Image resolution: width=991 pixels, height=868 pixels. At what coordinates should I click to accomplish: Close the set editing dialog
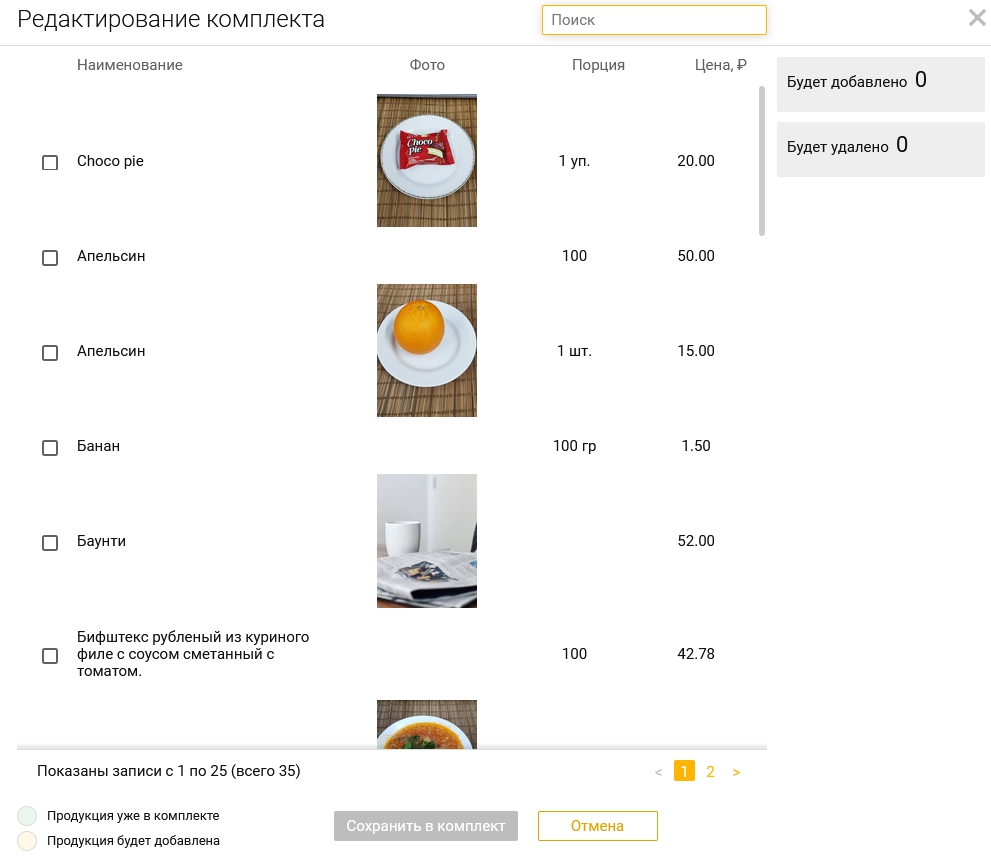pyautogui.click(x=977, y=18)
